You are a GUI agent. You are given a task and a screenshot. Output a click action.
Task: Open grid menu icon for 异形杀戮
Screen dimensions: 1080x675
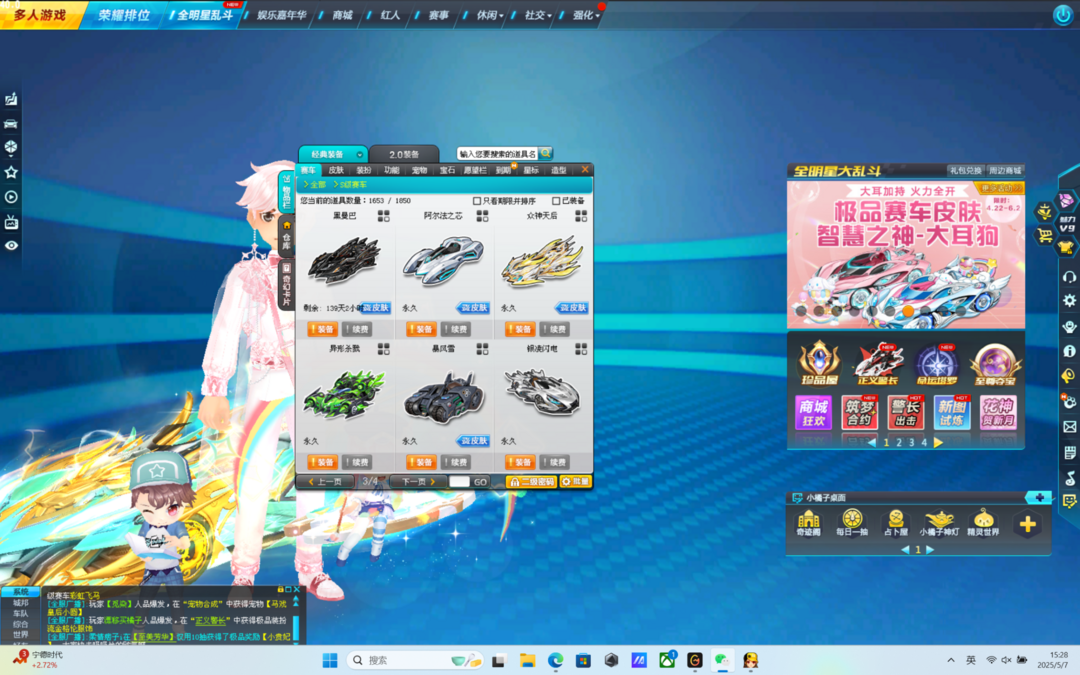pos(384,349)
